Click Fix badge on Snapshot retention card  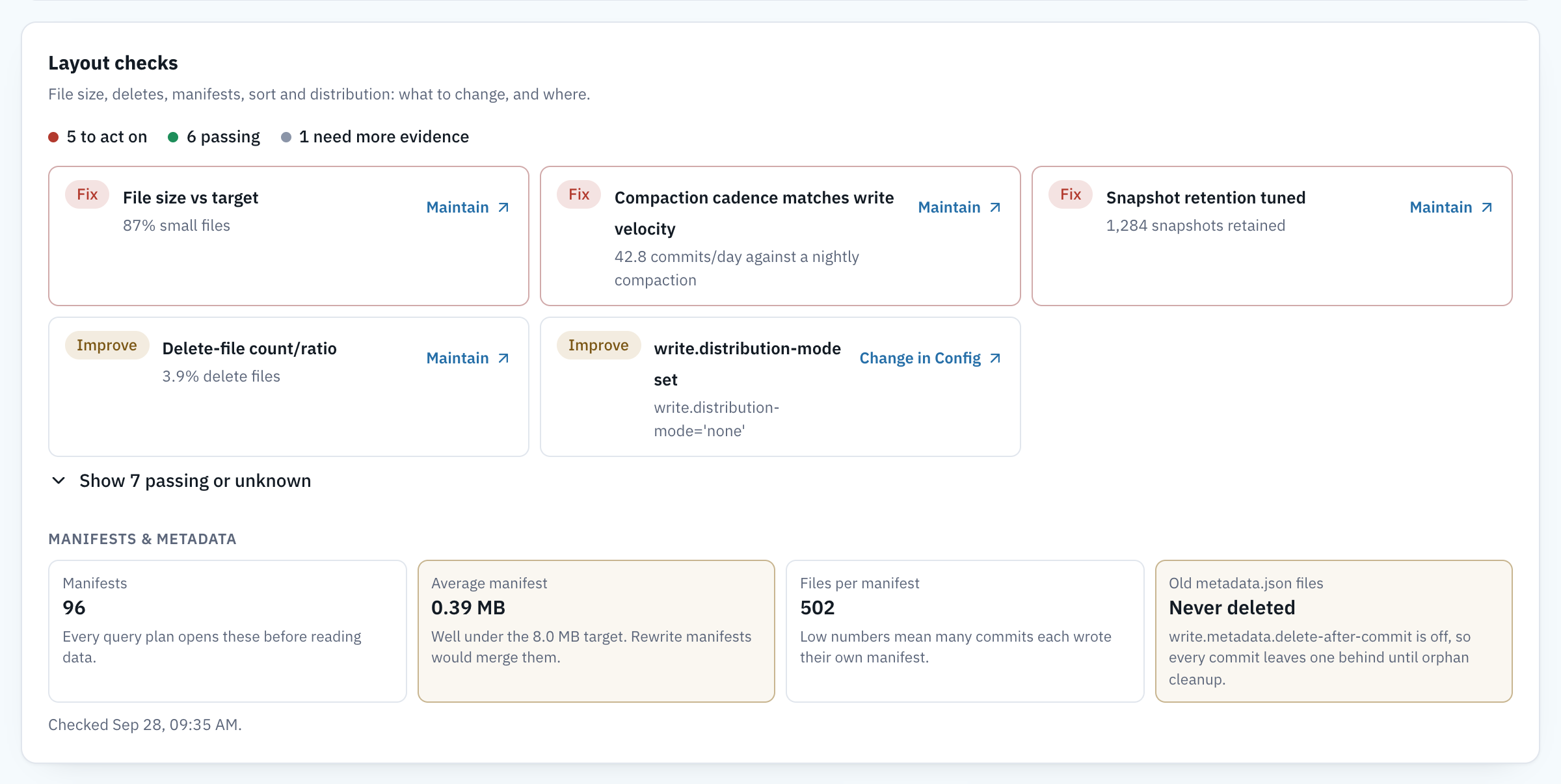[1071, 194]
